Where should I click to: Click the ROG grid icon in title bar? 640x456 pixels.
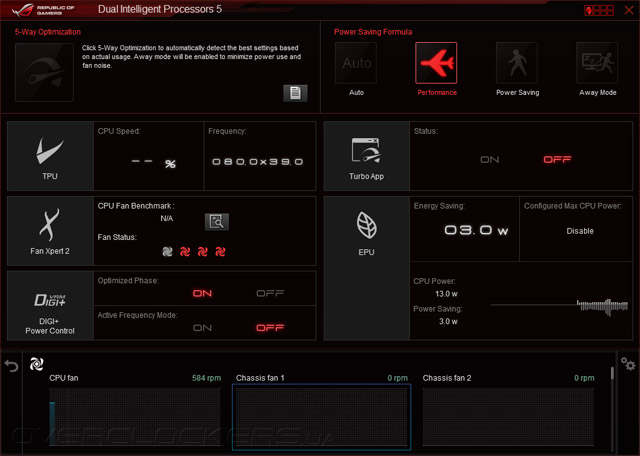[x=599, y=10]
